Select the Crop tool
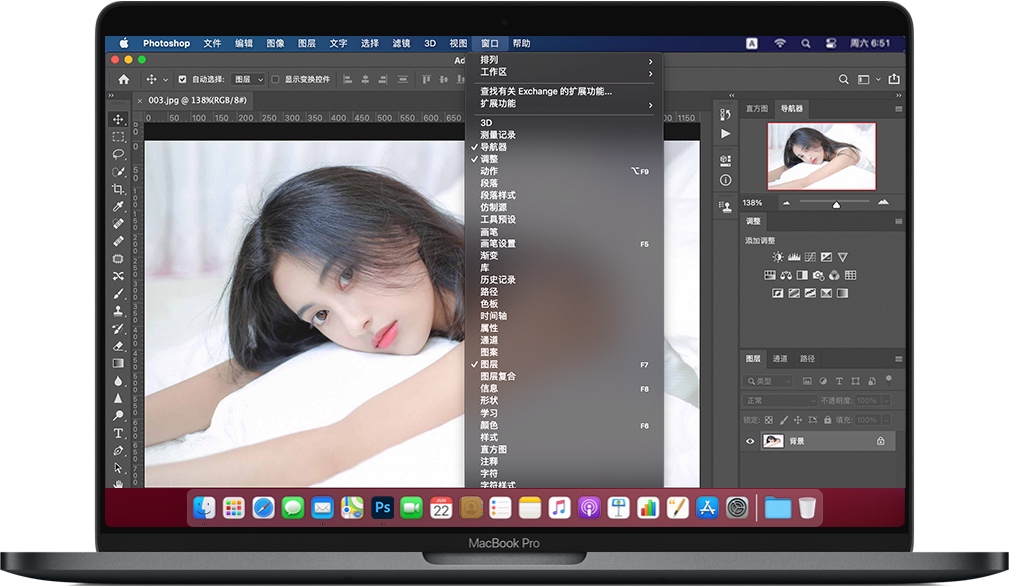 click(118, 185)
